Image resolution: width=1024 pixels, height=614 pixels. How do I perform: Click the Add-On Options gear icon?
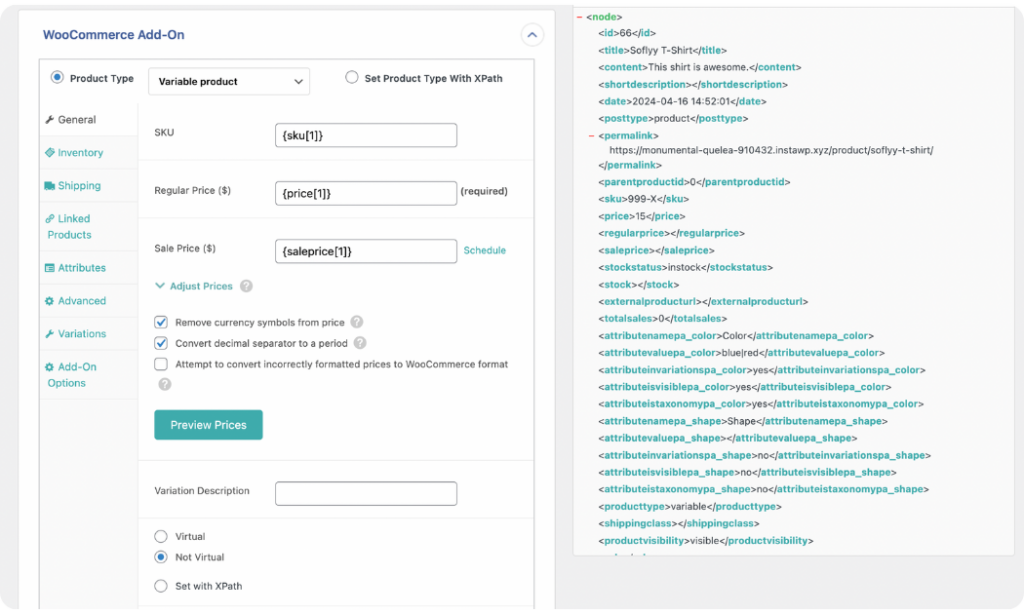pyautogui.click(x=50, y=367)
